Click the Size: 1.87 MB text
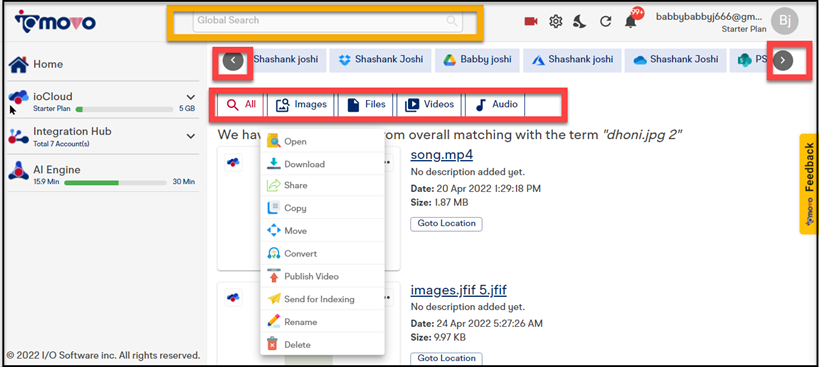Image resolution: width=819 pixels, height=367 pixels. pyautogui.click(x=439, y=202)
